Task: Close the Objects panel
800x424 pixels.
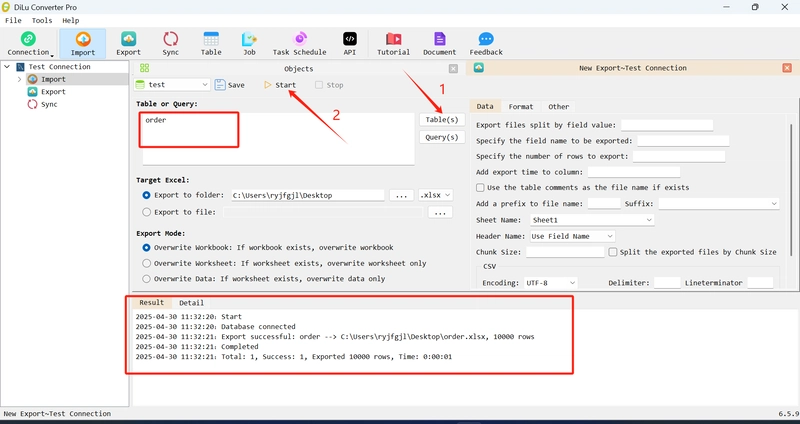Action: click(453, 68)
